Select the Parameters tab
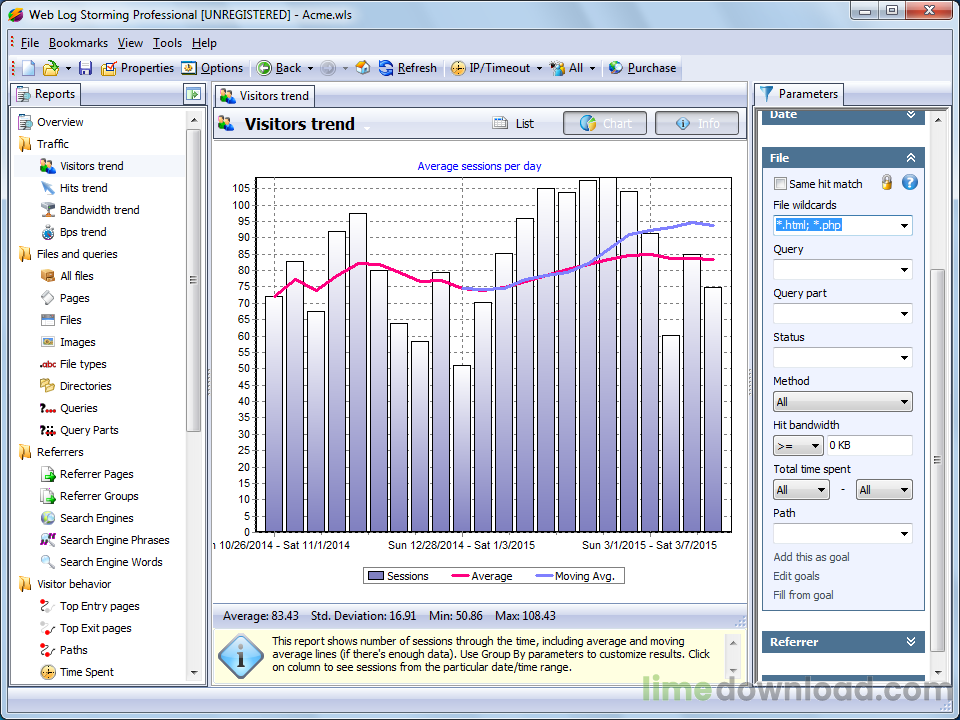Image resolution: width=960 pixels, height=720 pixels. (x=798, y=94)
